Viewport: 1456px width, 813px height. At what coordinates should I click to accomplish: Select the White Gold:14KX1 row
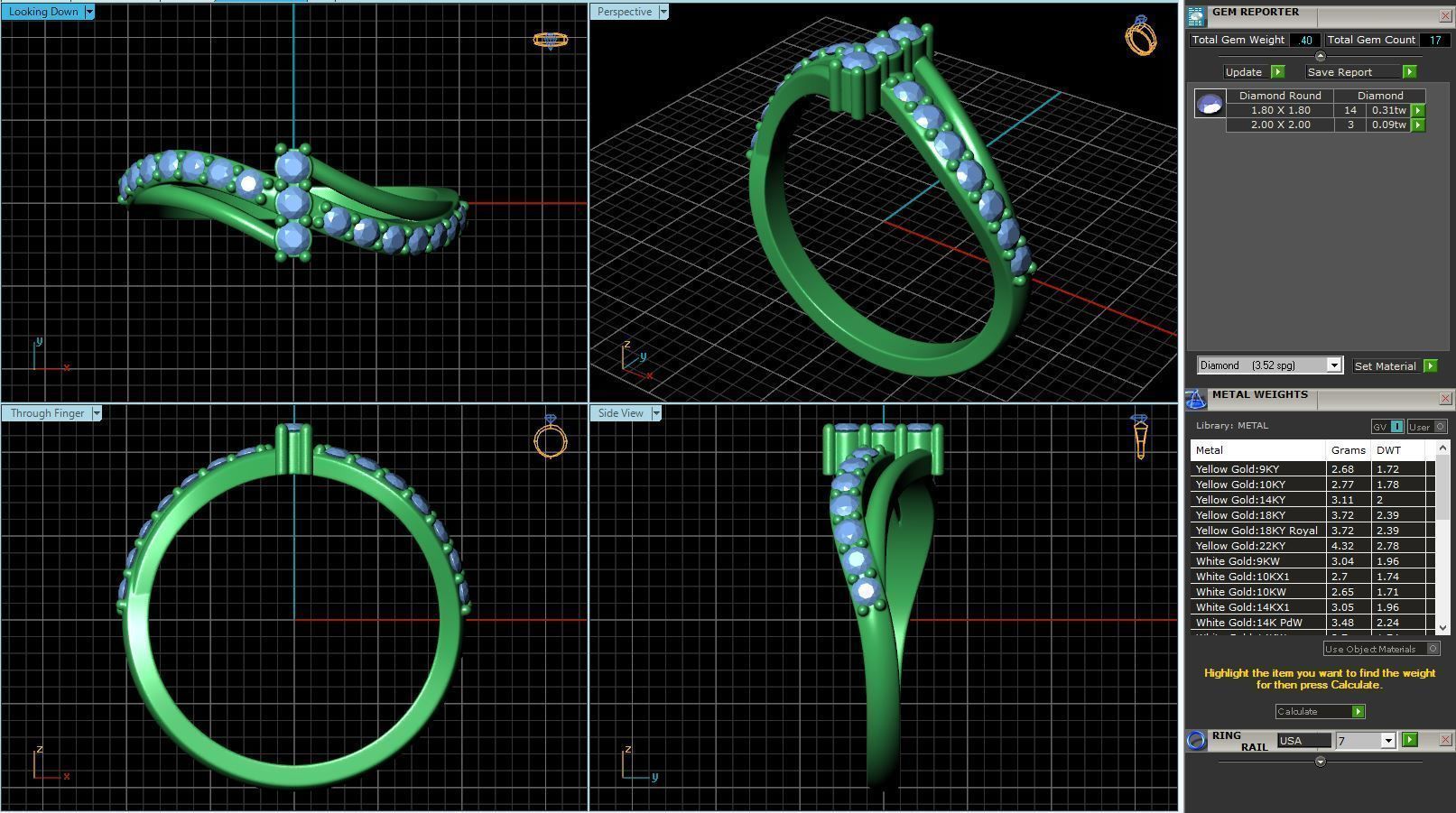(1312, 607)
